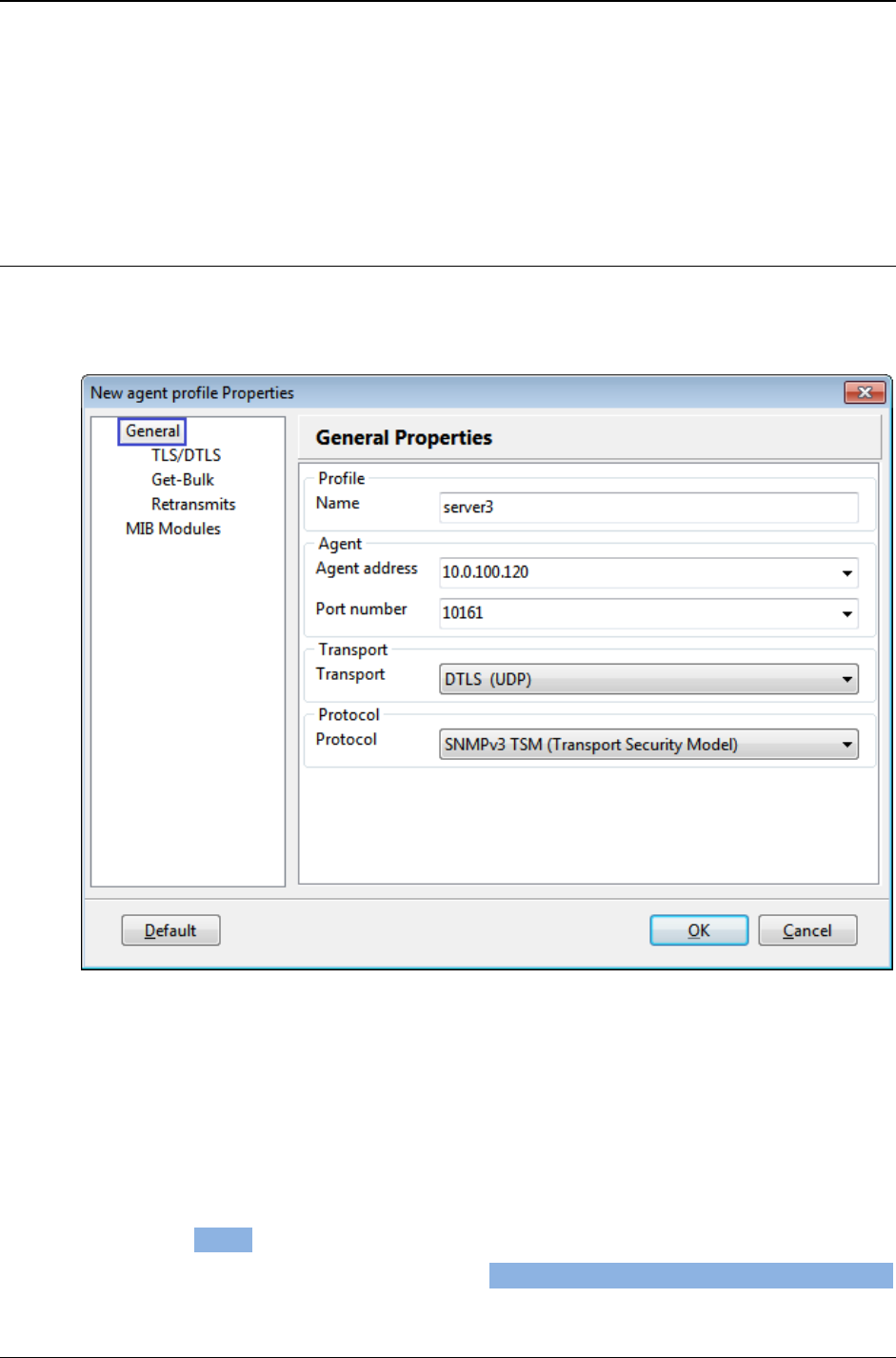This screenshot has height=1358, width=896.
Task: Click the Default button
Action: (170, 930)
